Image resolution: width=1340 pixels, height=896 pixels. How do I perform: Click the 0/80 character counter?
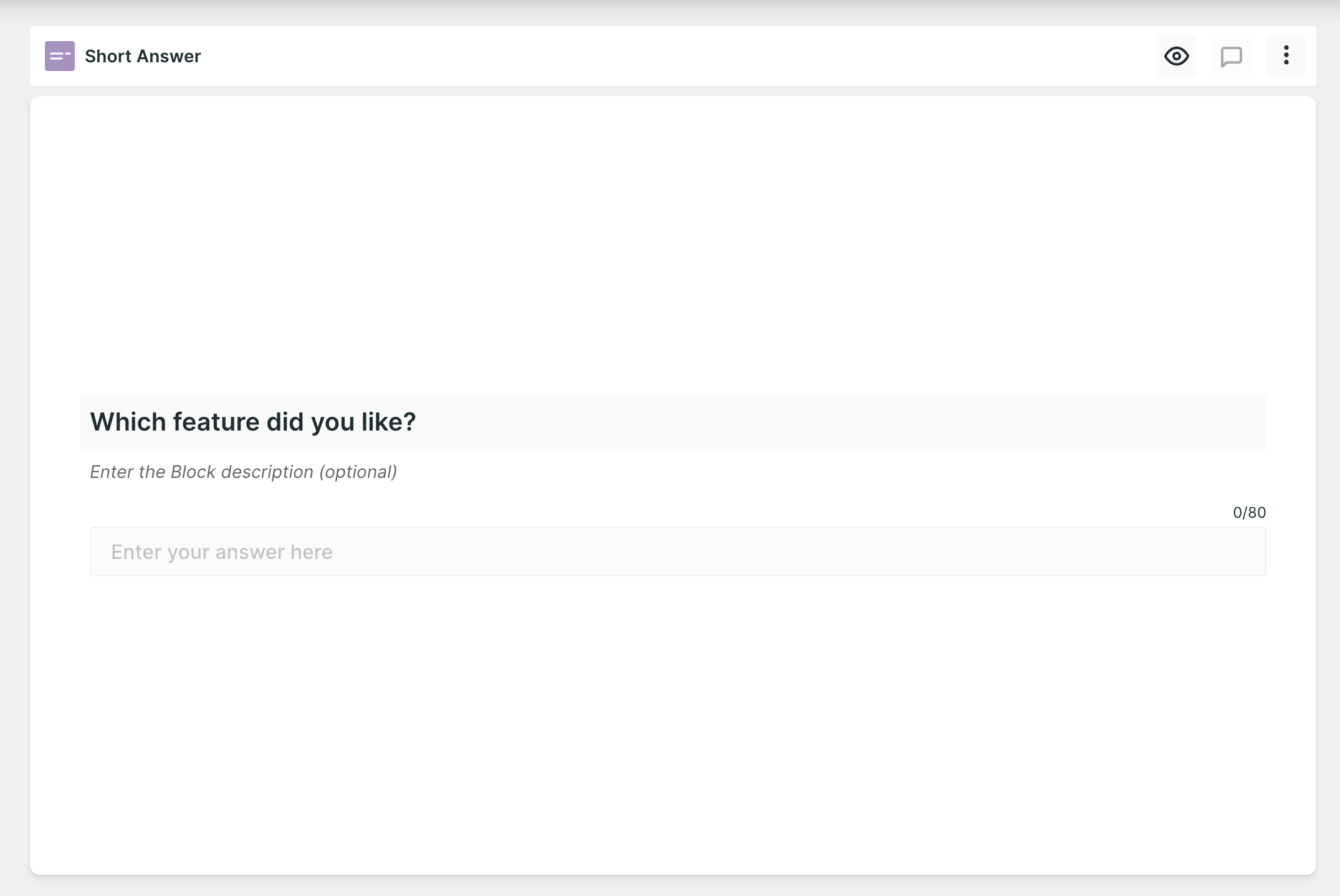point(1249,512)
